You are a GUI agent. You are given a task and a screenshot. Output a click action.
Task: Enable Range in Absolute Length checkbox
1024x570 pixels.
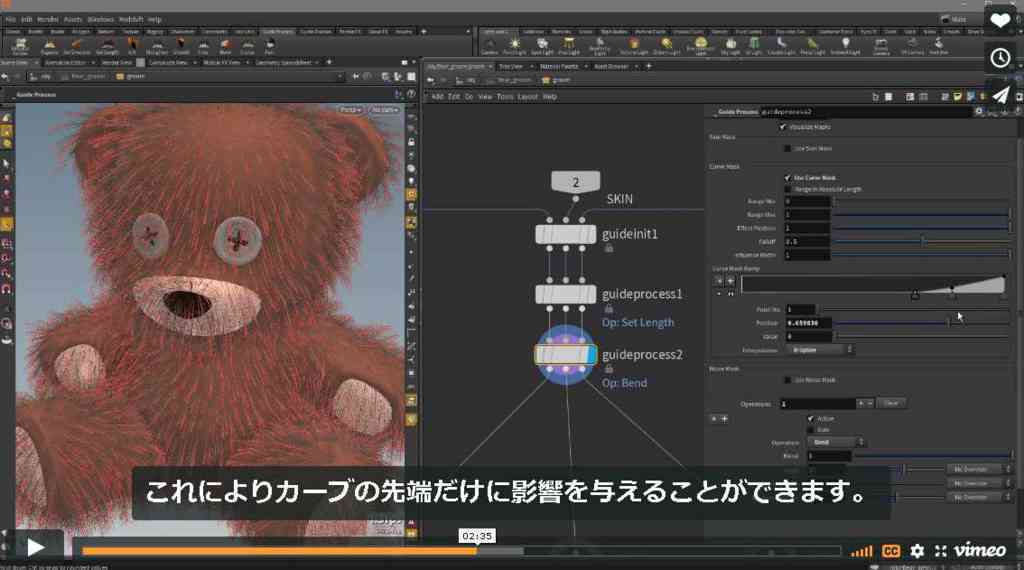[788, 189]
